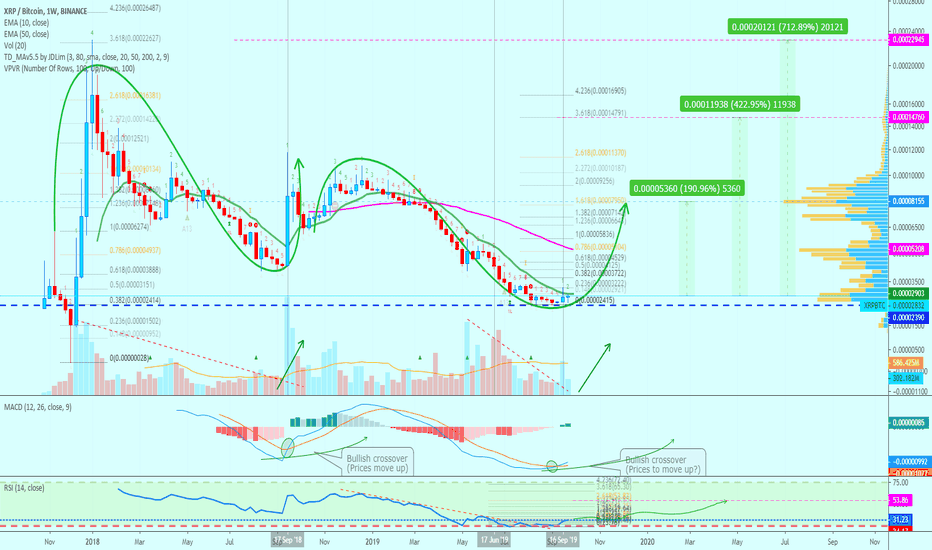This screenshot has width=932, height=550.
Task: Click the 4.236(0.00026487) Fibonacci level label
Action: [x=135, y=8]
